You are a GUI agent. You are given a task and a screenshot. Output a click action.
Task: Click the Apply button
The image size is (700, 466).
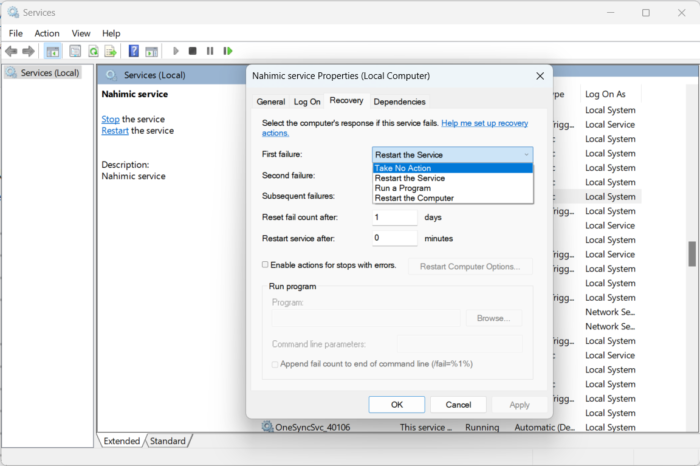(x=519, y=404)
